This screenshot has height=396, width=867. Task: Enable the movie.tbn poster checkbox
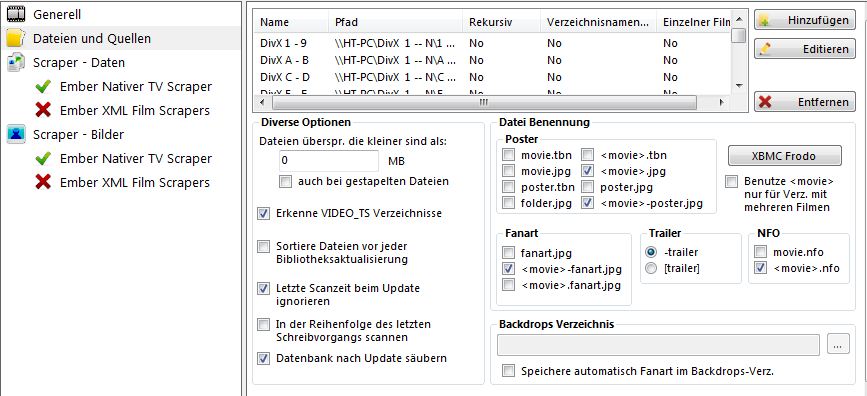click(x=508, y=155)
